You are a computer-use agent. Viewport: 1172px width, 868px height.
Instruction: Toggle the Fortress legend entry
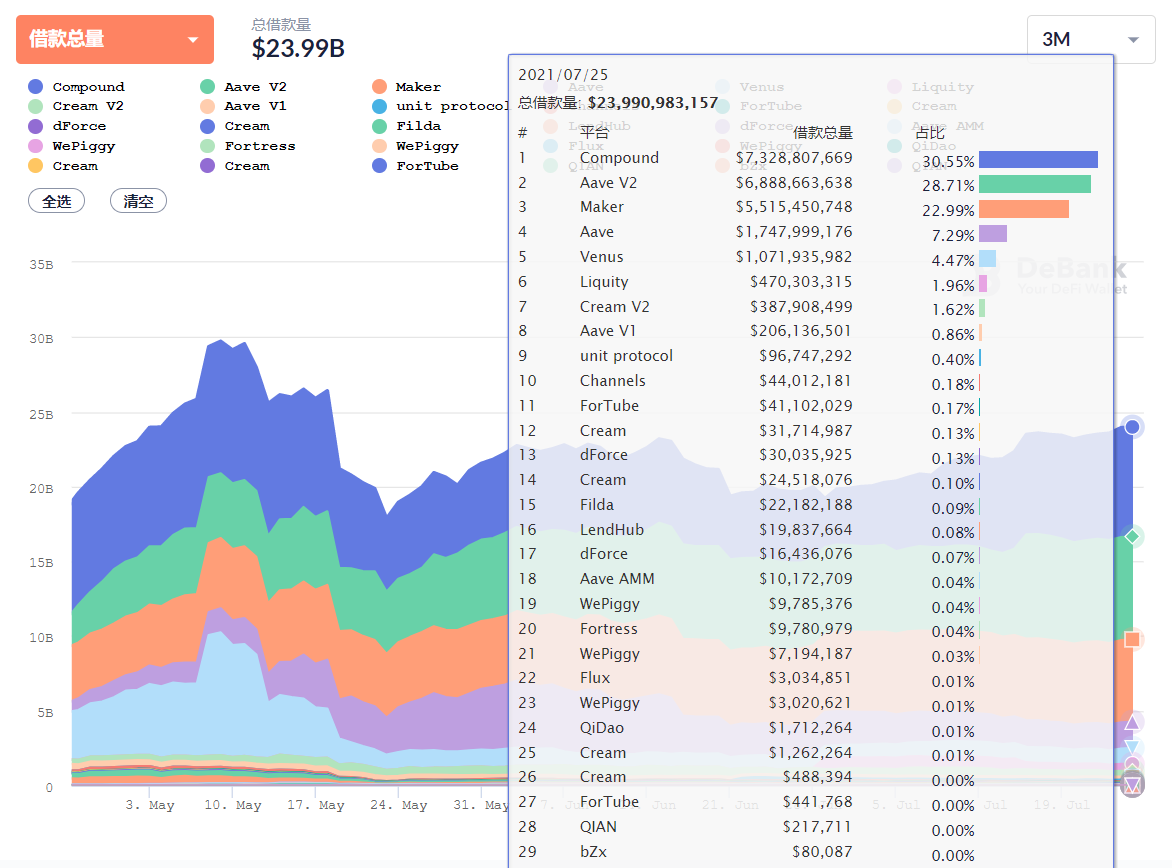248,146
